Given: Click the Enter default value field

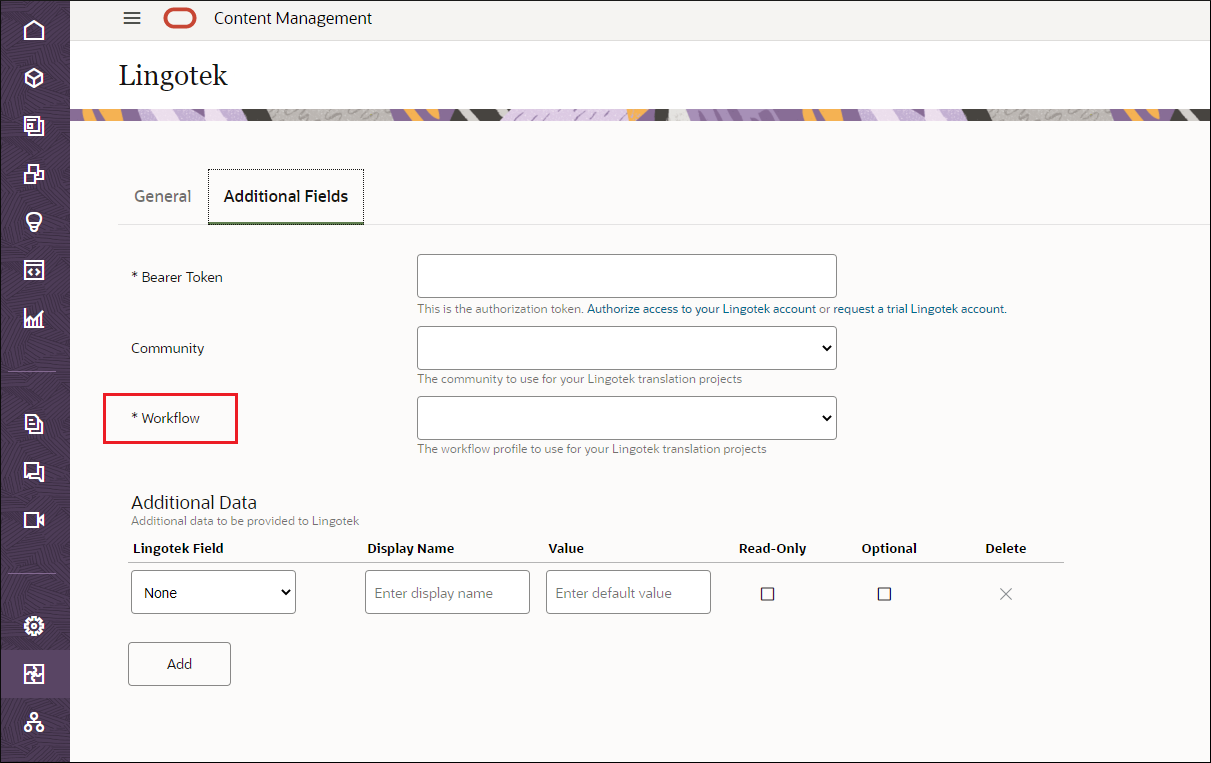Looking at the screenshot, I should (628, 592).
